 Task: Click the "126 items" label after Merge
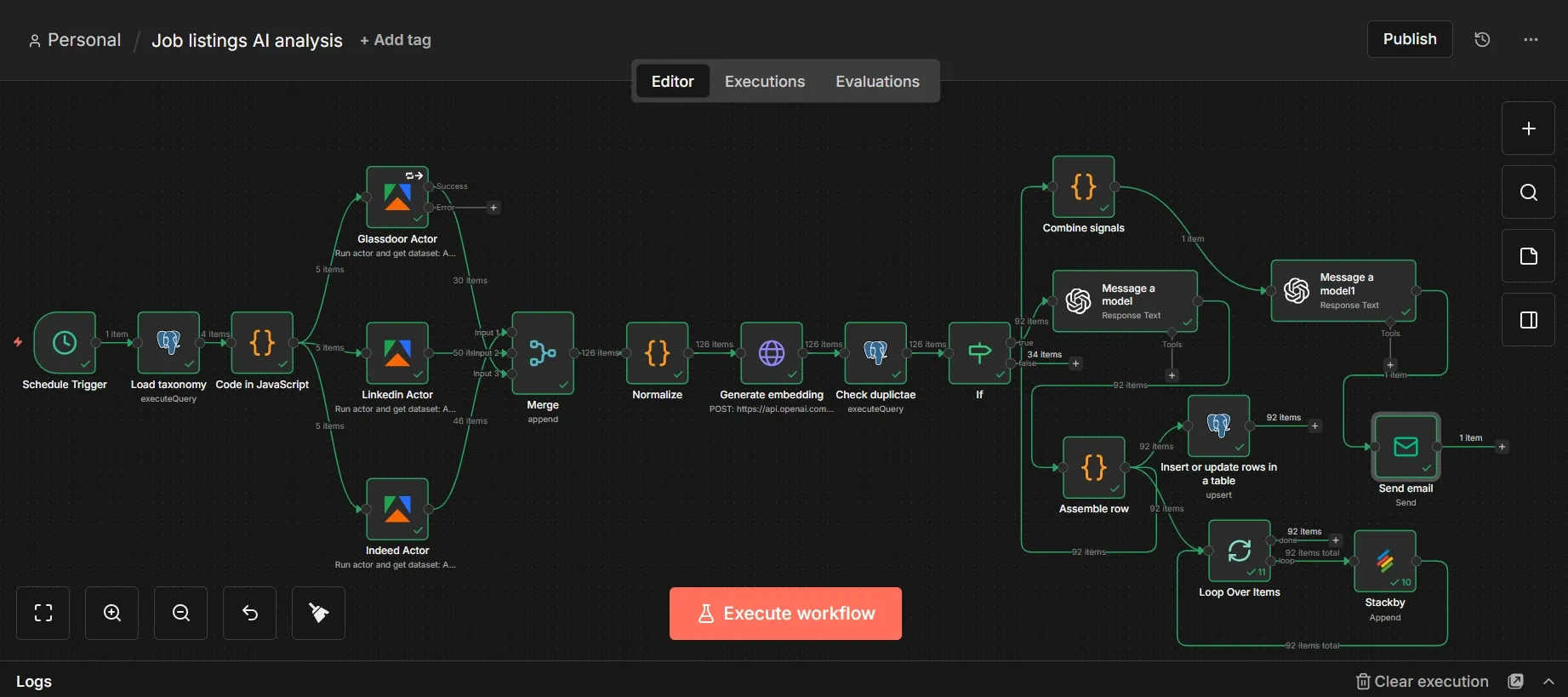tap(601, 352)
